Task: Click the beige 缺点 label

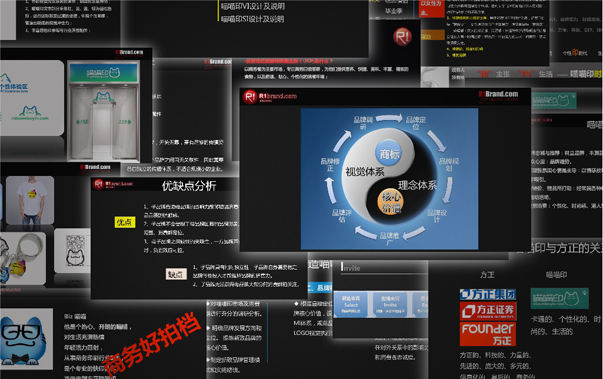Action: [x=176, y=274]
